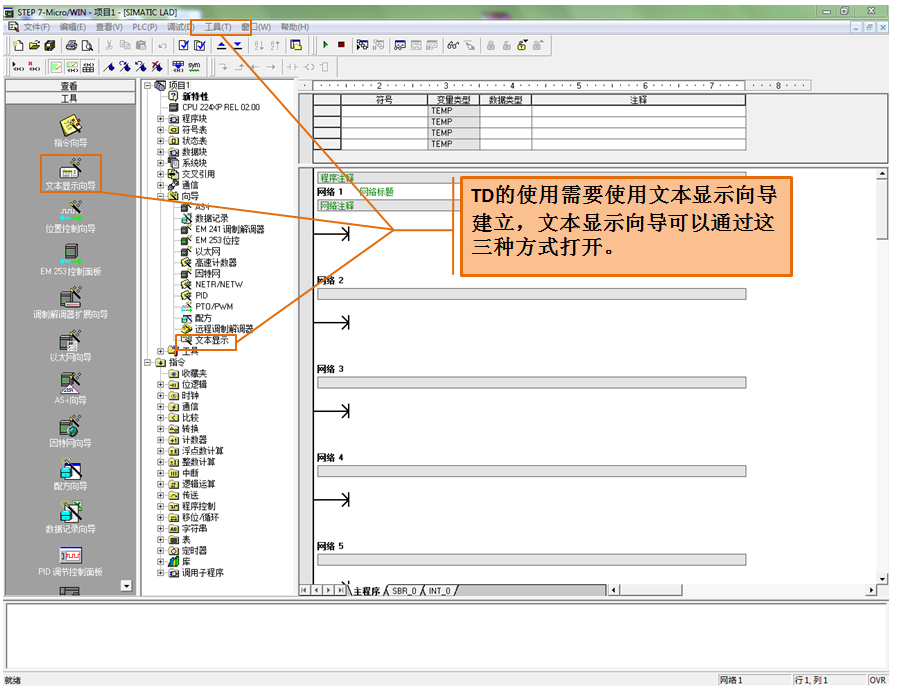Expand the 定时器 instruction folder
906x695 pixels.
click(x=161, y=551)
